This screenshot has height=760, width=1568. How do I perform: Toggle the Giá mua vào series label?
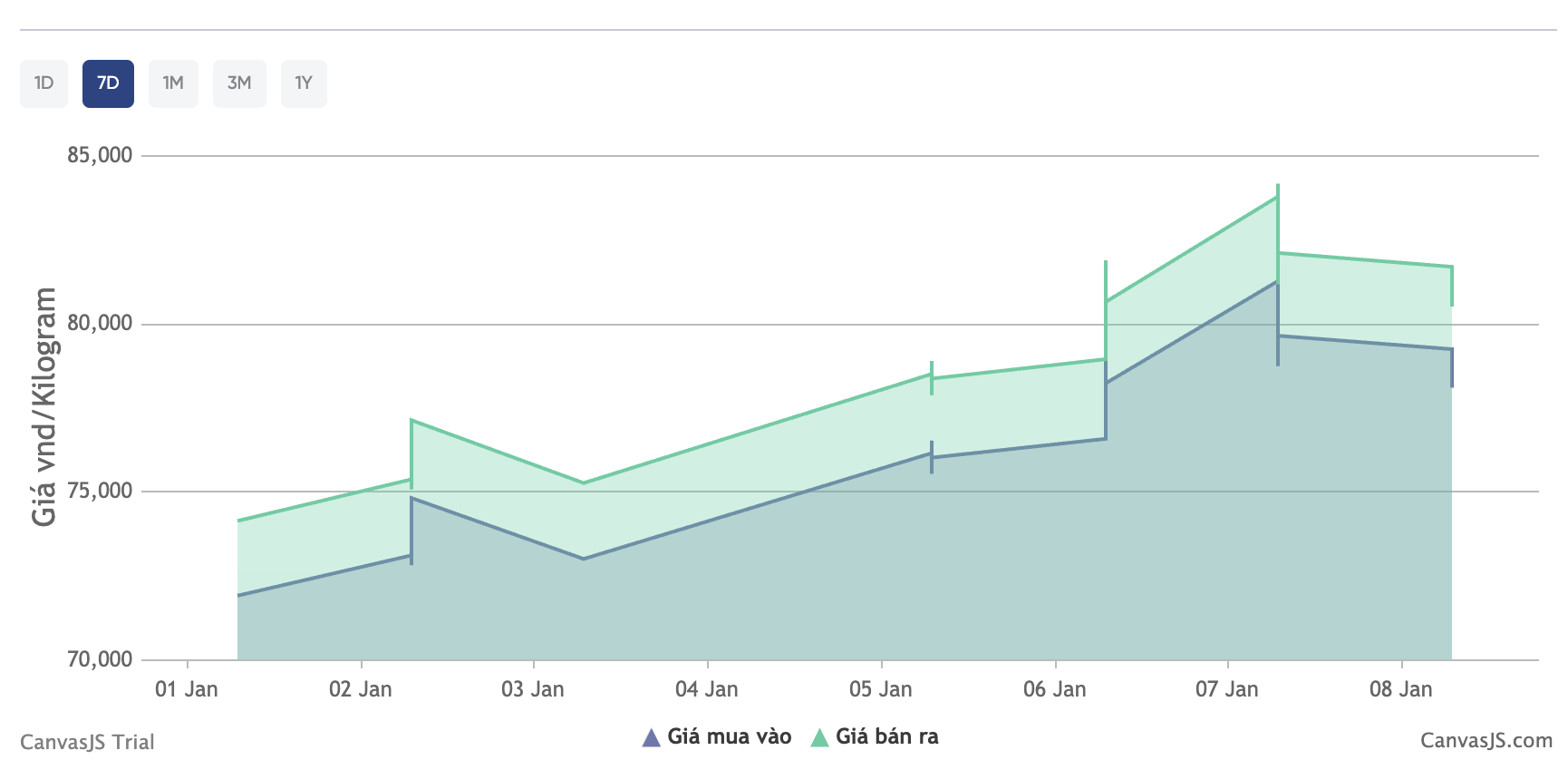click(729, 736)
